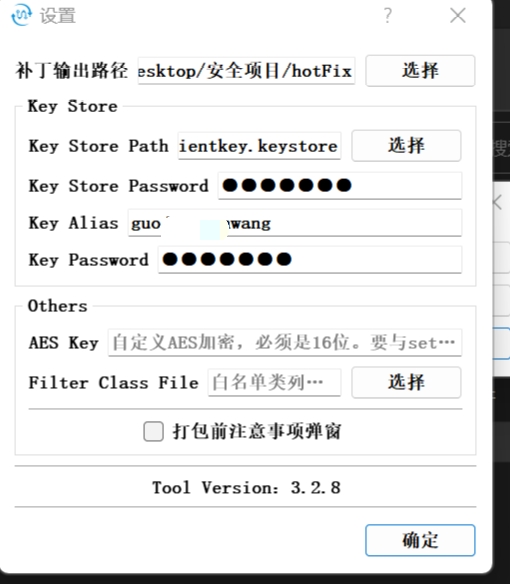
Task: Focus the 补丁输出路径 path field
Action: coord(246,71)
